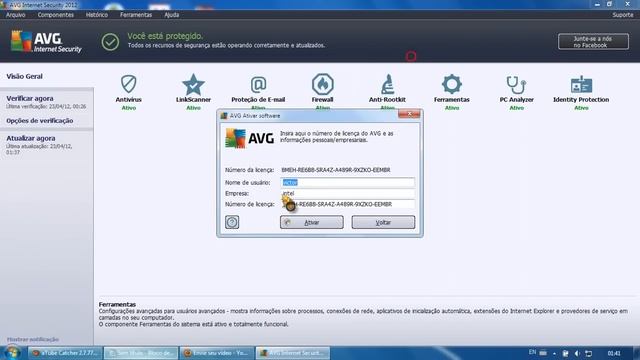Open the Arquivo menu
The height and width of the screenshot is (360, 640).
(x=16, y=15)
